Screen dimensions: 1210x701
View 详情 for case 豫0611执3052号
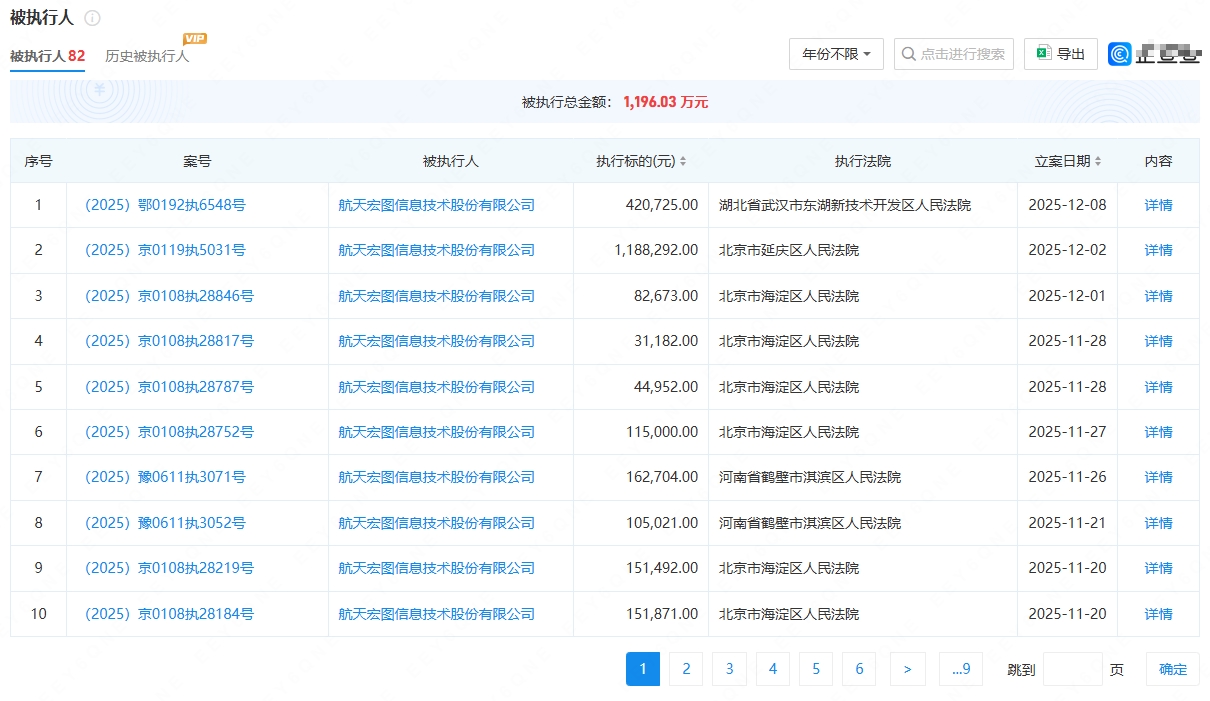pos(1158,523)
